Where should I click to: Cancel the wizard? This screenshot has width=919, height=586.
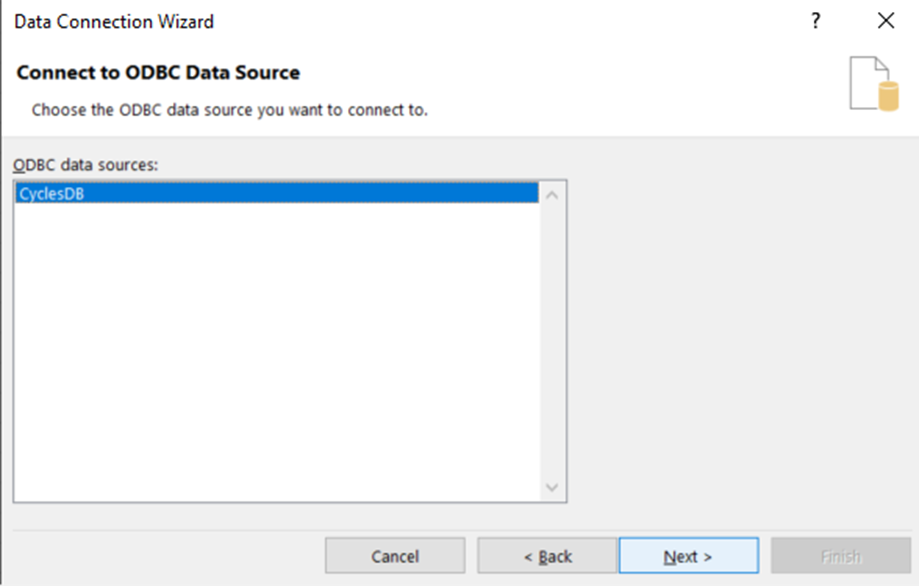pos(395,556)
